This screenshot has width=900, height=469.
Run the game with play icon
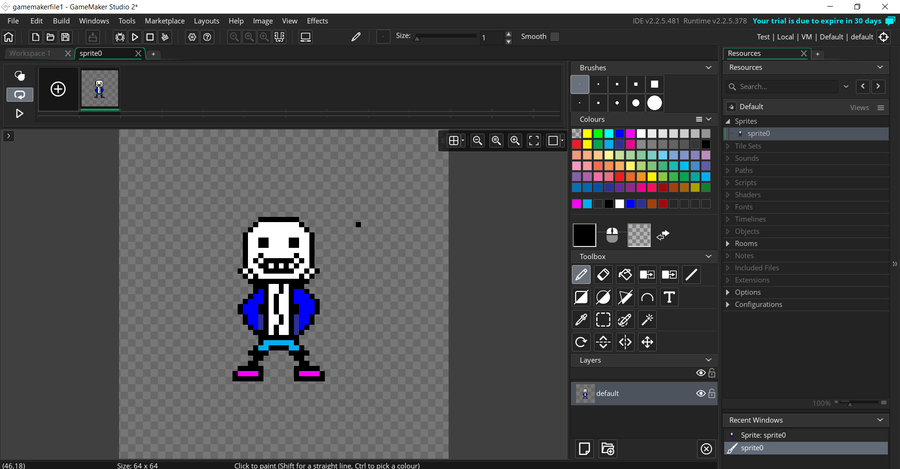click(x=135, y=37)
